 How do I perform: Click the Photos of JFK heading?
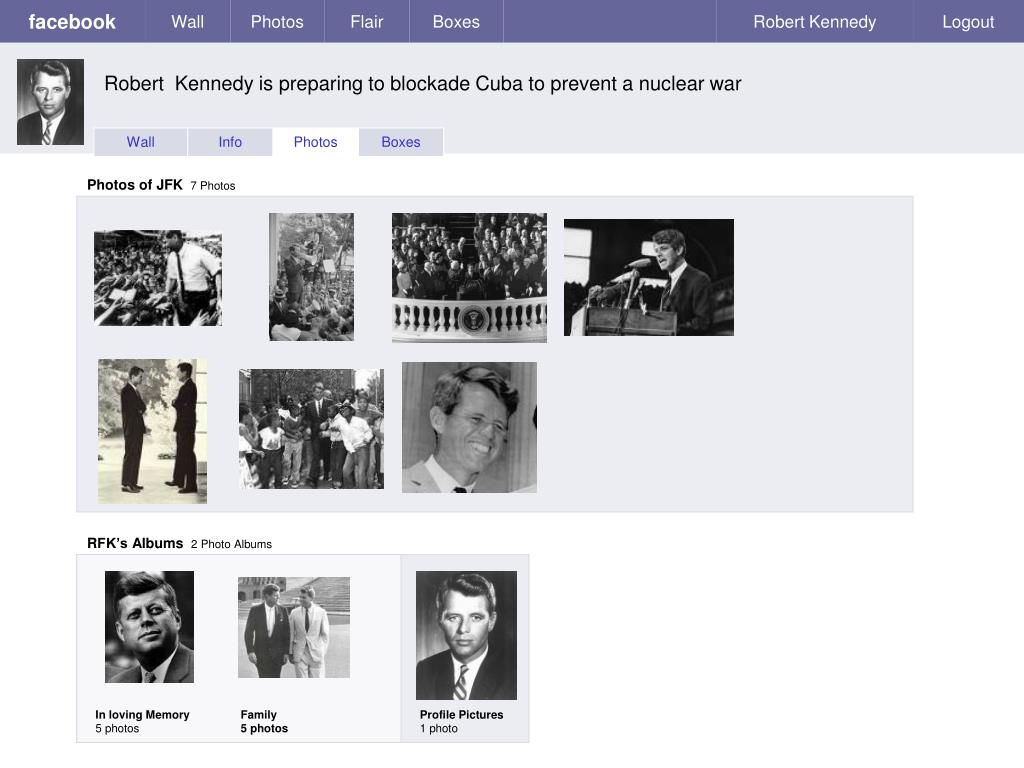(x=135, y=185)
